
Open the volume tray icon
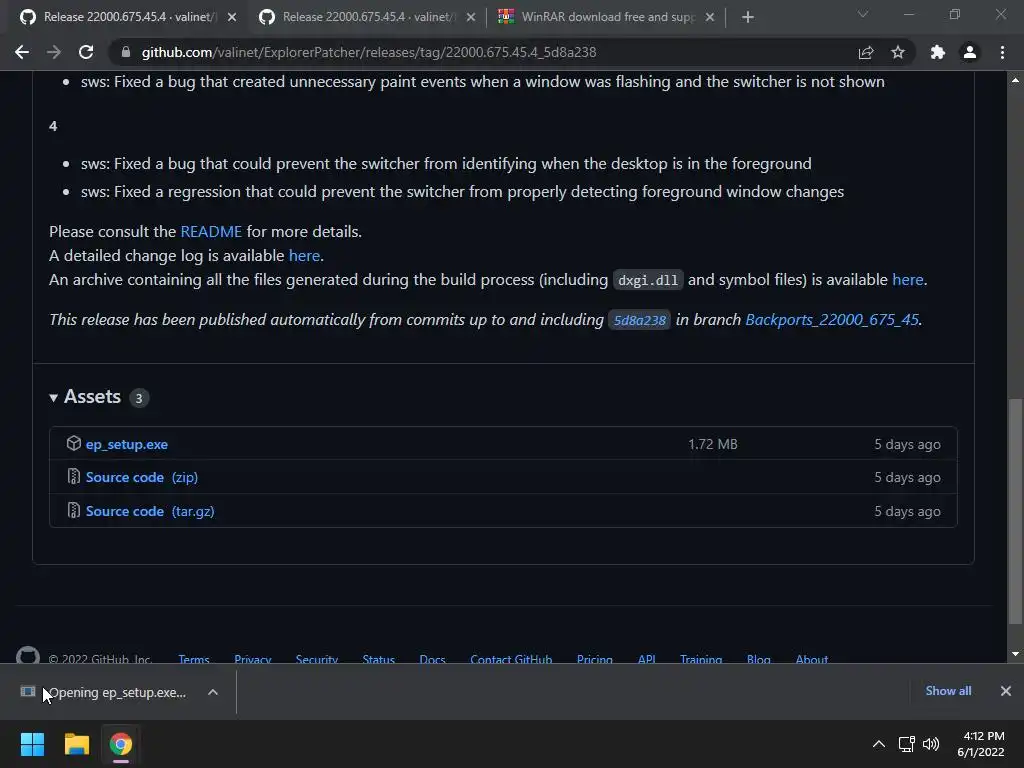(931, 744)
